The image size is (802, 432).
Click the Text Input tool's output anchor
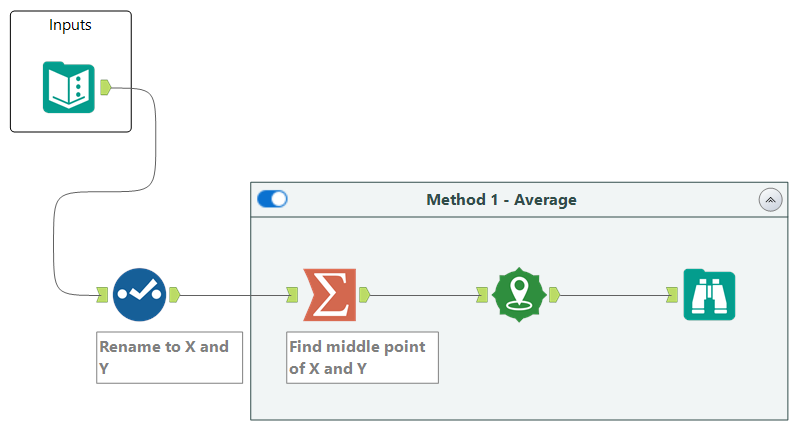[x=105, y=87]
